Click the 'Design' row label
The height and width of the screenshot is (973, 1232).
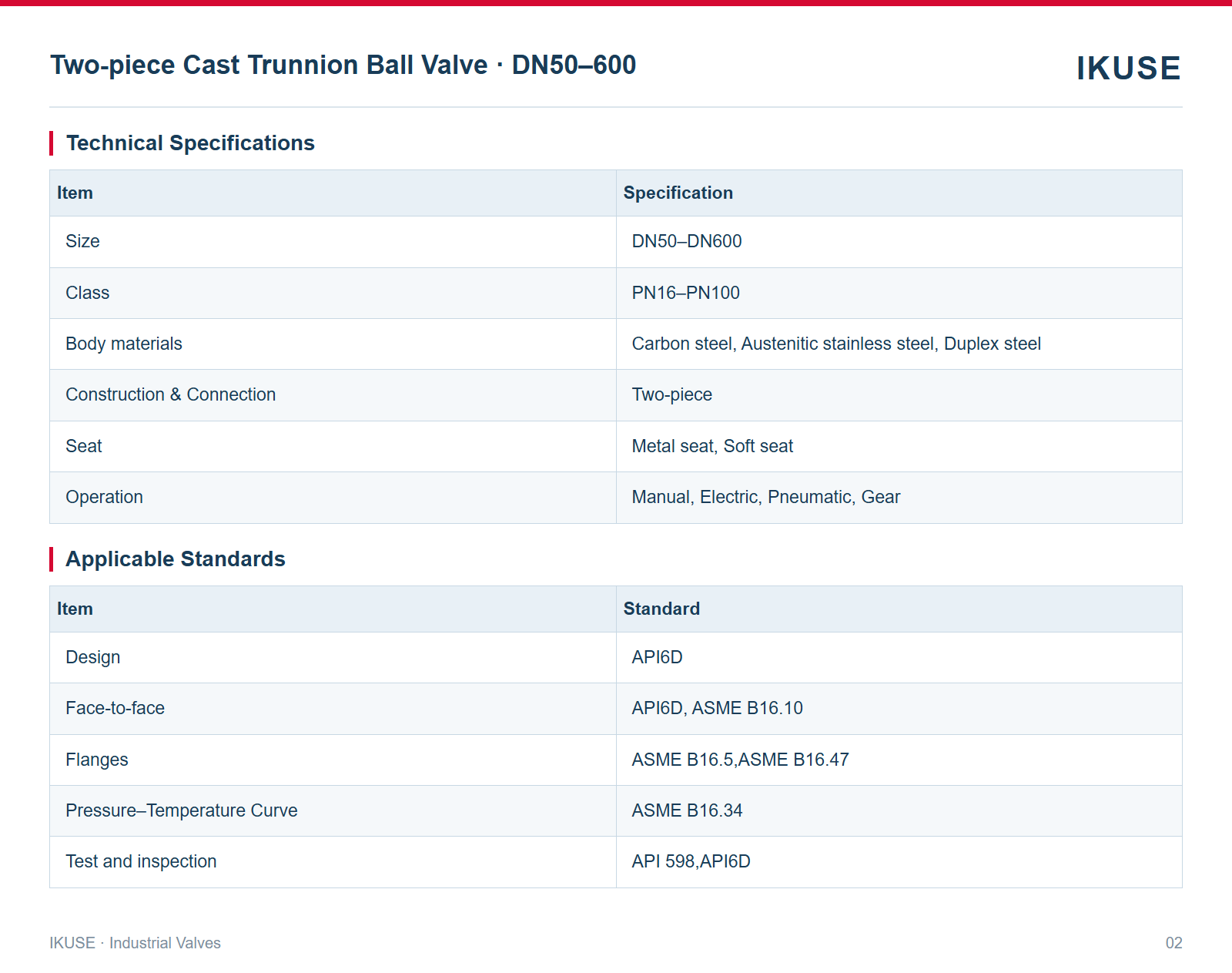pos(92,658)
